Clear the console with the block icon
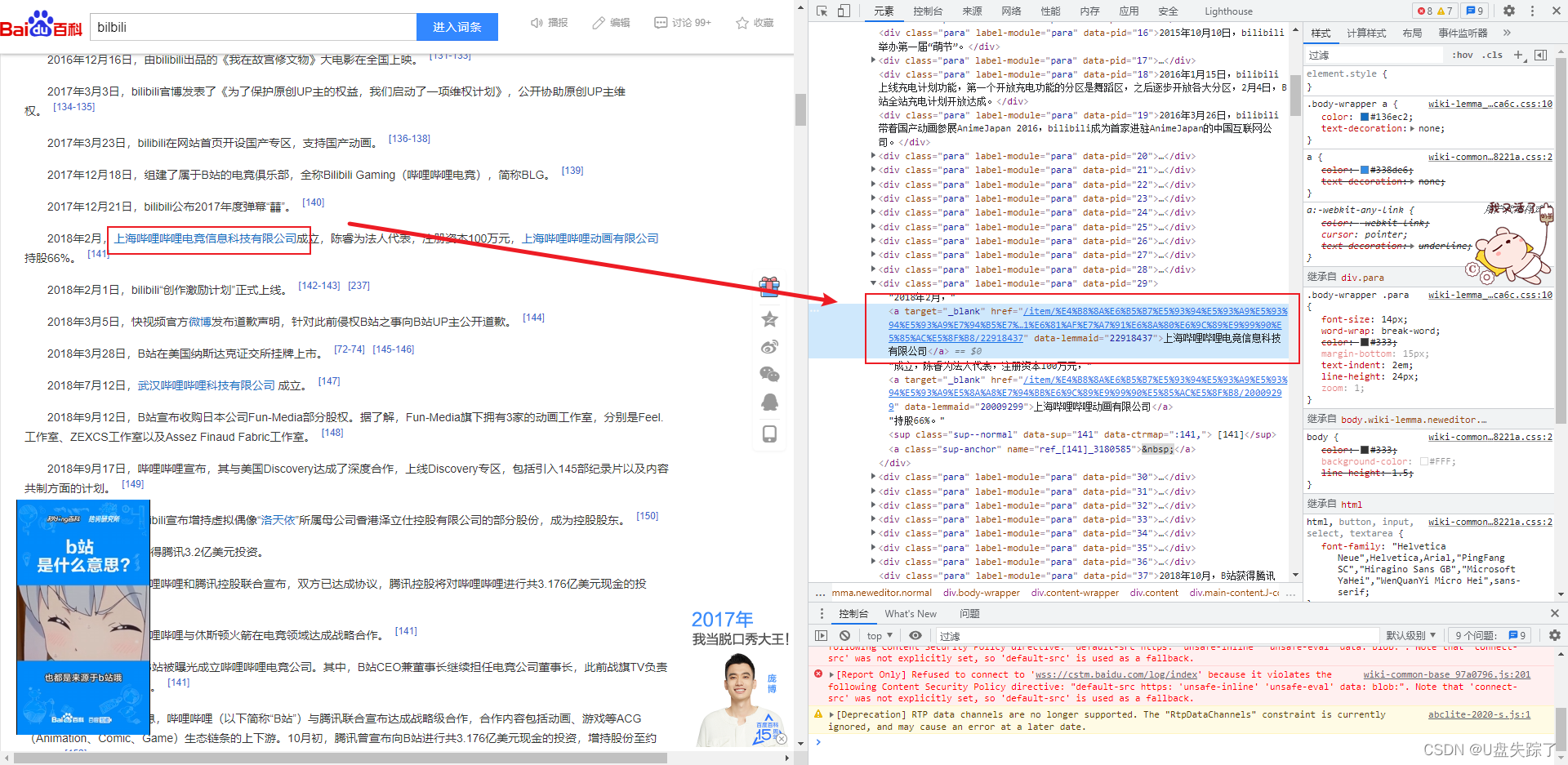 pos(844,635)
